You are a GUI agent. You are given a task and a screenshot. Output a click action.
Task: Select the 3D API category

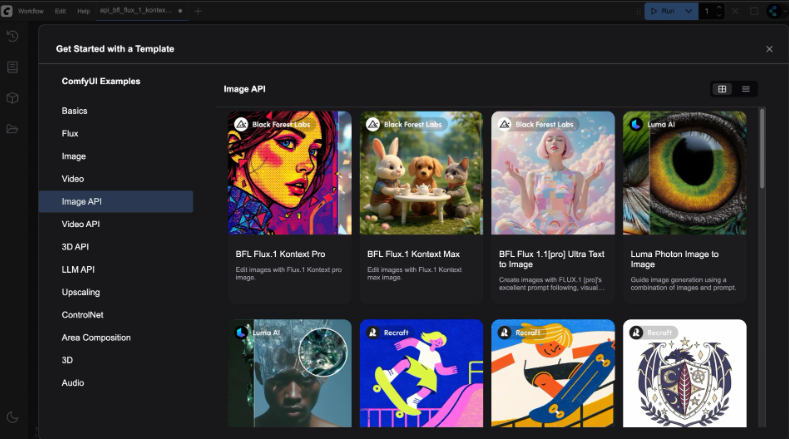pyautogui.click(x=116, y=247)
